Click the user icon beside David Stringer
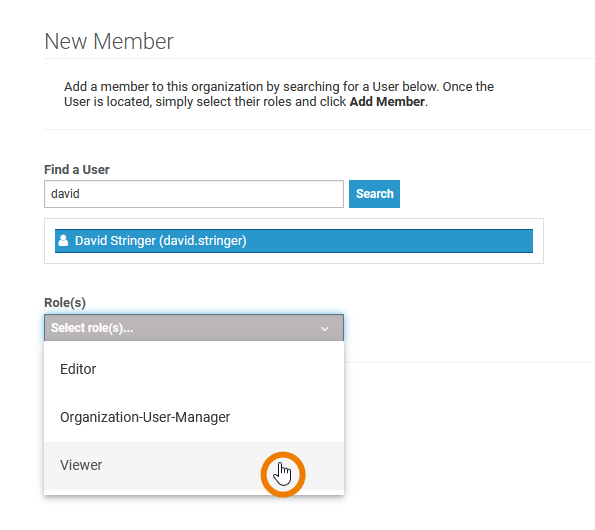The height and width of the screenshot is (530, 595). (63, 241)
